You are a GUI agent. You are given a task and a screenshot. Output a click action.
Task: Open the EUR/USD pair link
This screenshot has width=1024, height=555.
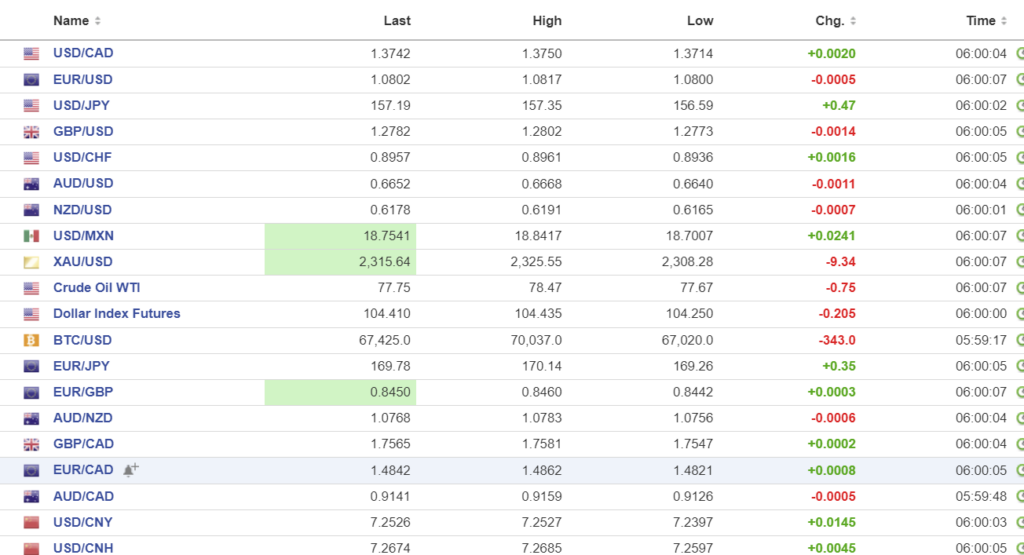[x=83, y=80]
